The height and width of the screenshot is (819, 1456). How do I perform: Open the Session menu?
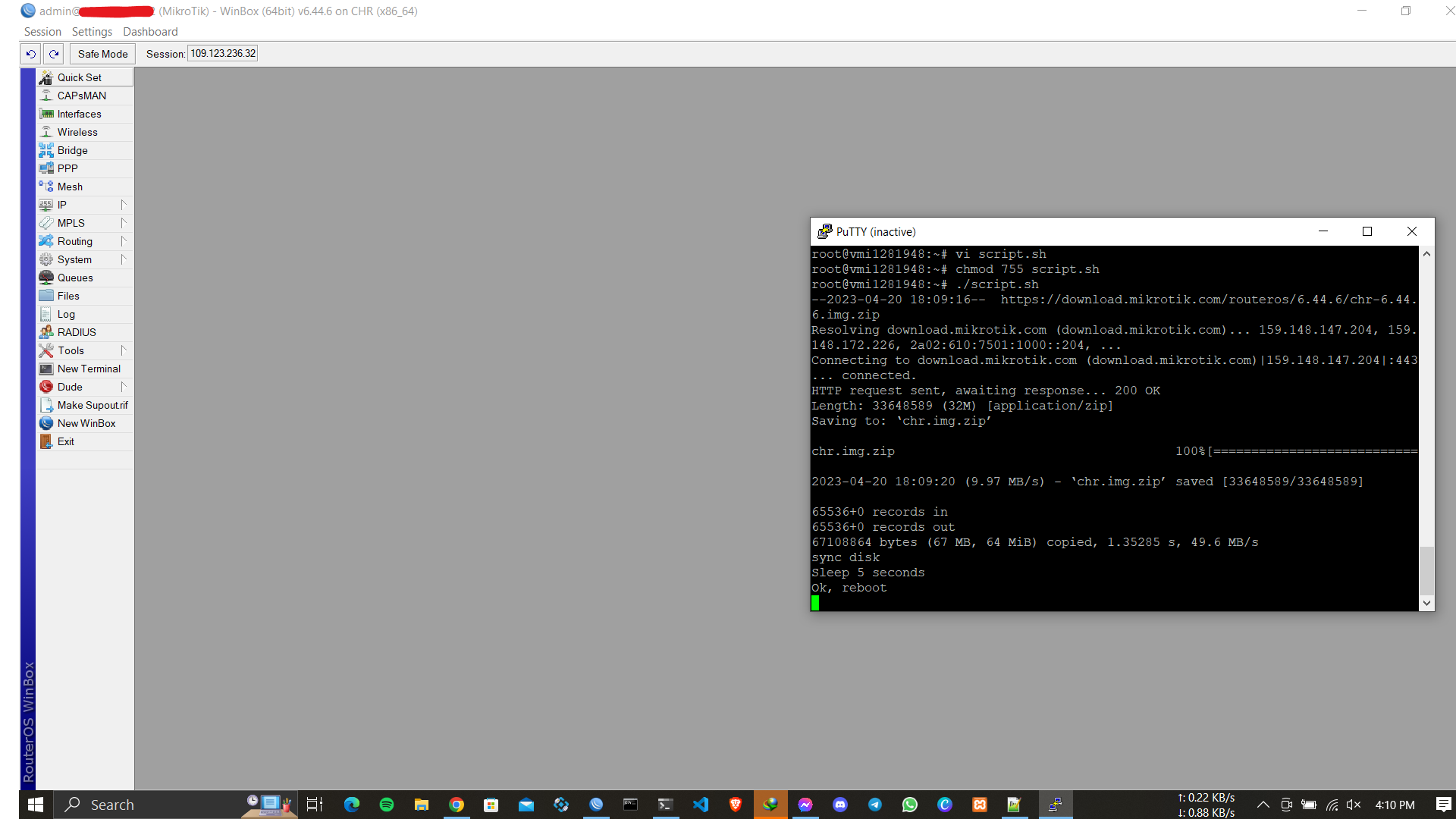(x=42, y=32)
